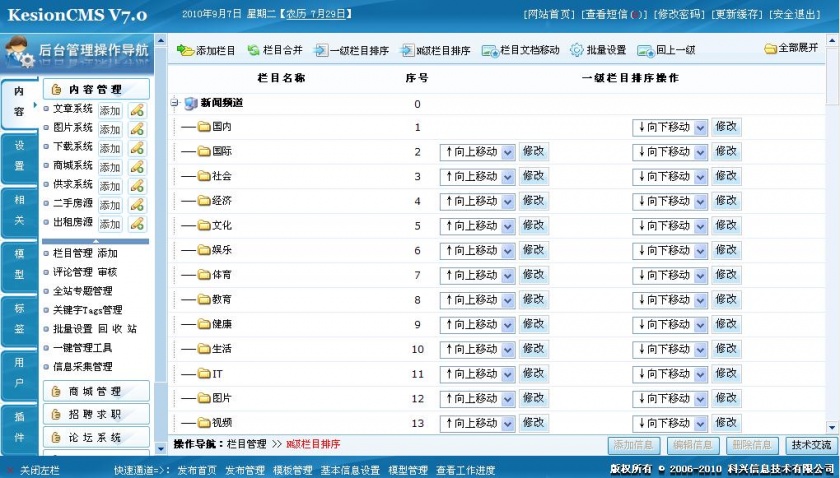Viewport: 840px width, 478px height.
Task: Open the 向上移动 dropdown for 国际
Action: (x=477, y=152)
